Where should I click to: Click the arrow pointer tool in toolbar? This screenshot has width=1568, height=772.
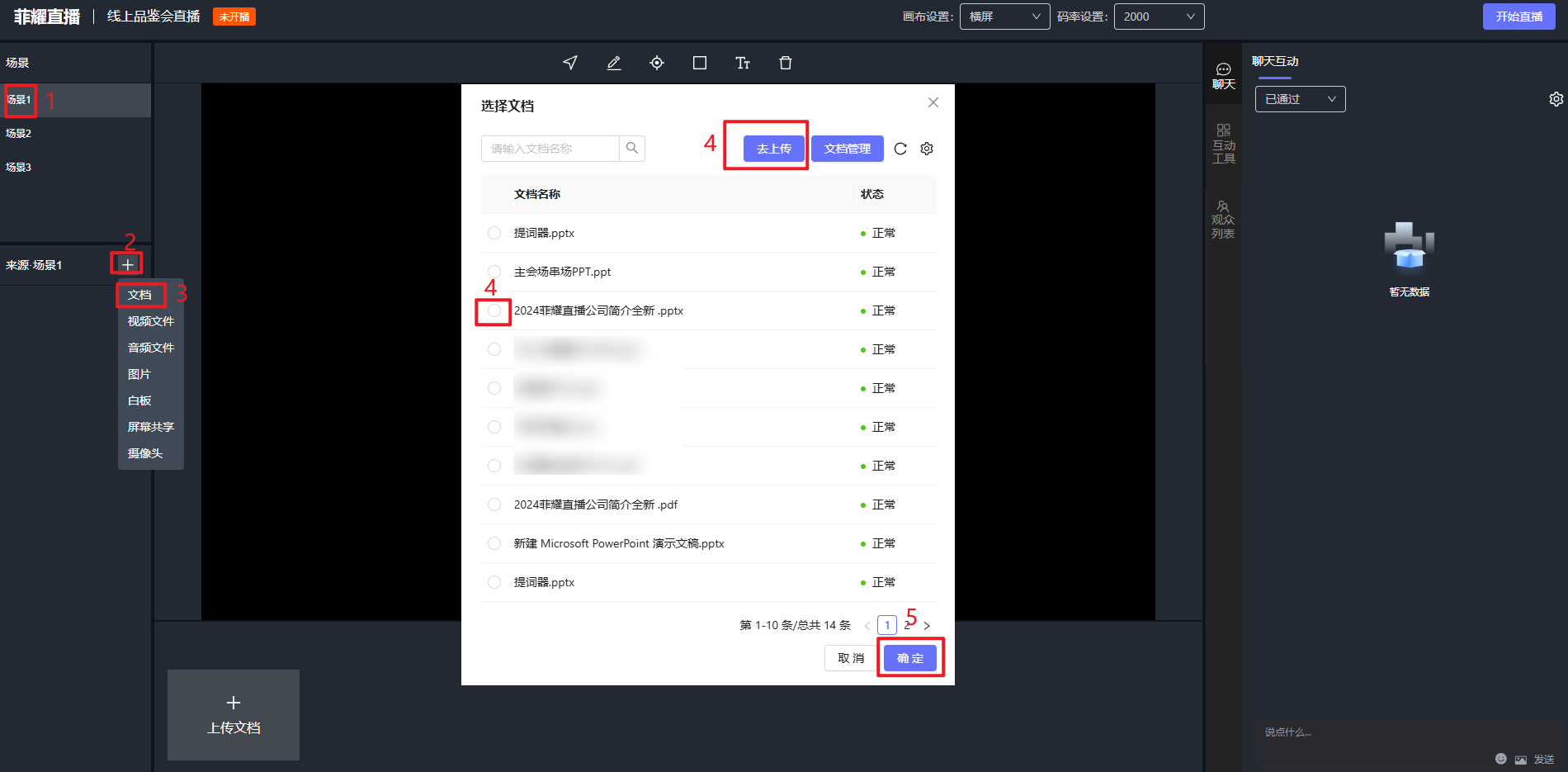(570, 63)
